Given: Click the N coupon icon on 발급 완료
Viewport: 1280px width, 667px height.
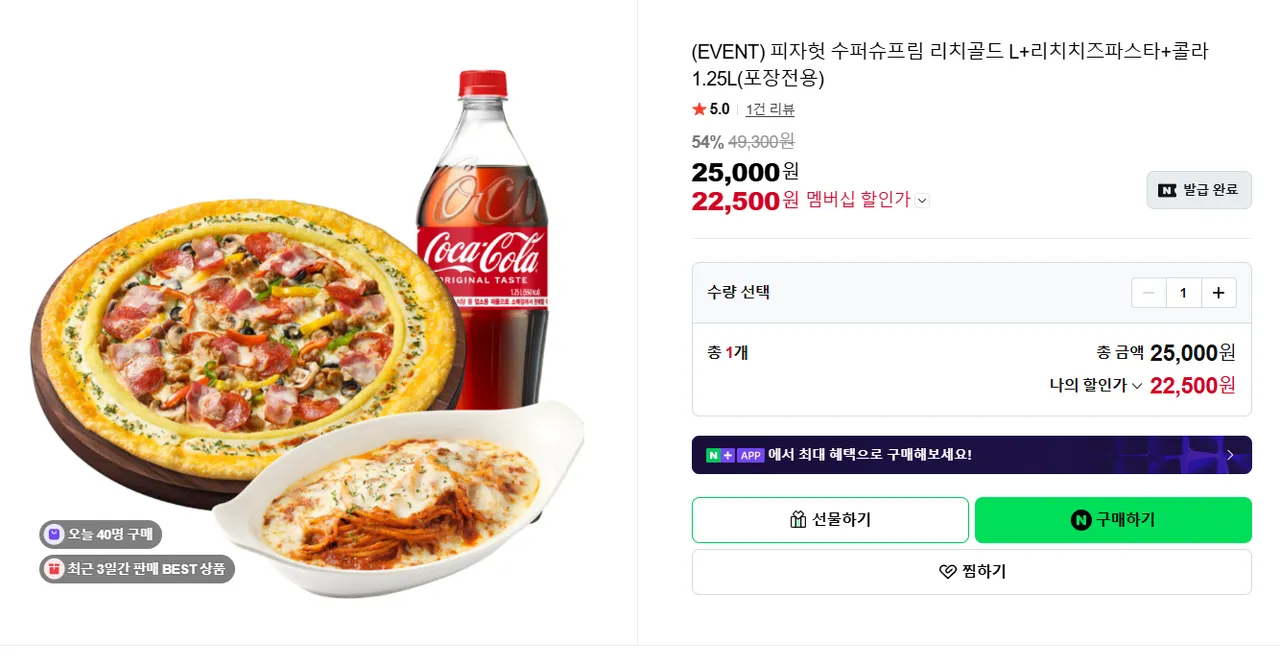Looking at the screenshot, I should click(1167, 190).
